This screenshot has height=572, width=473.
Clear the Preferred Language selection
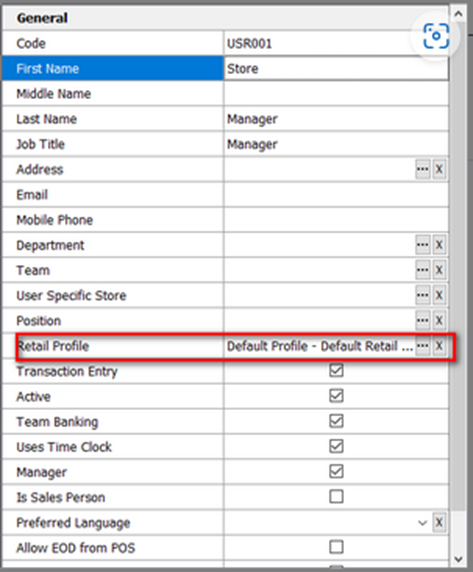point(439,522)
